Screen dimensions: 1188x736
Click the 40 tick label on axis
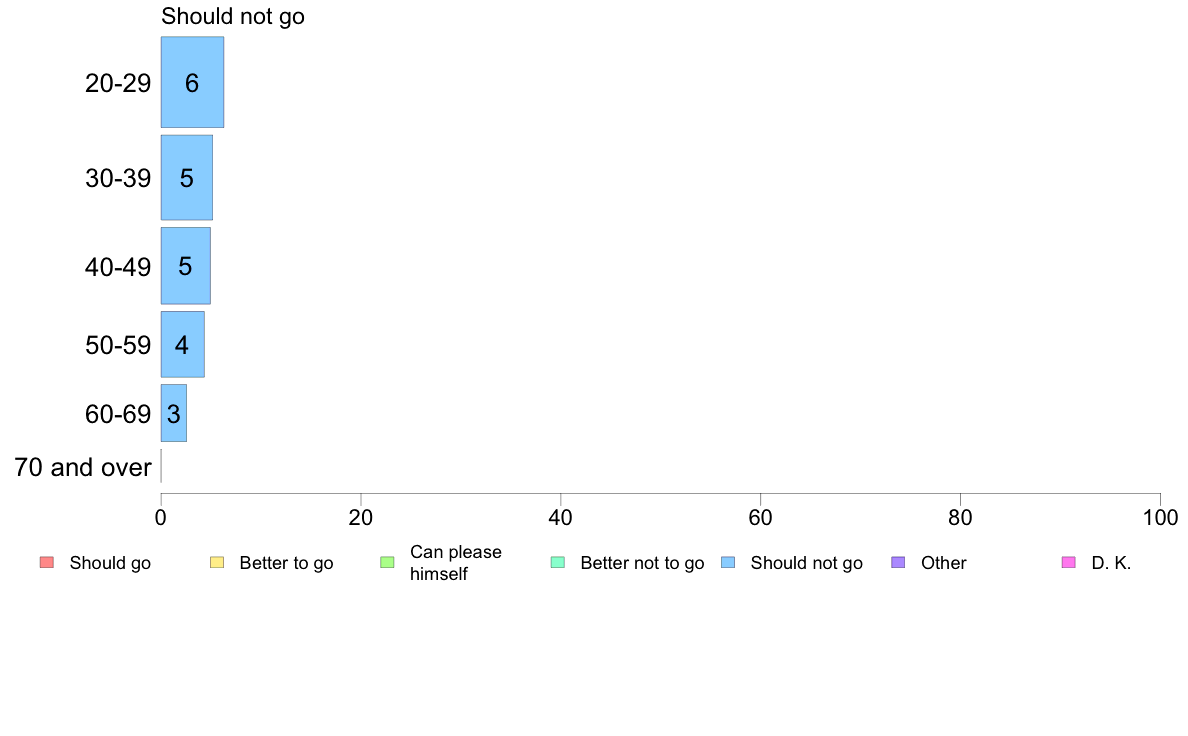561,518
